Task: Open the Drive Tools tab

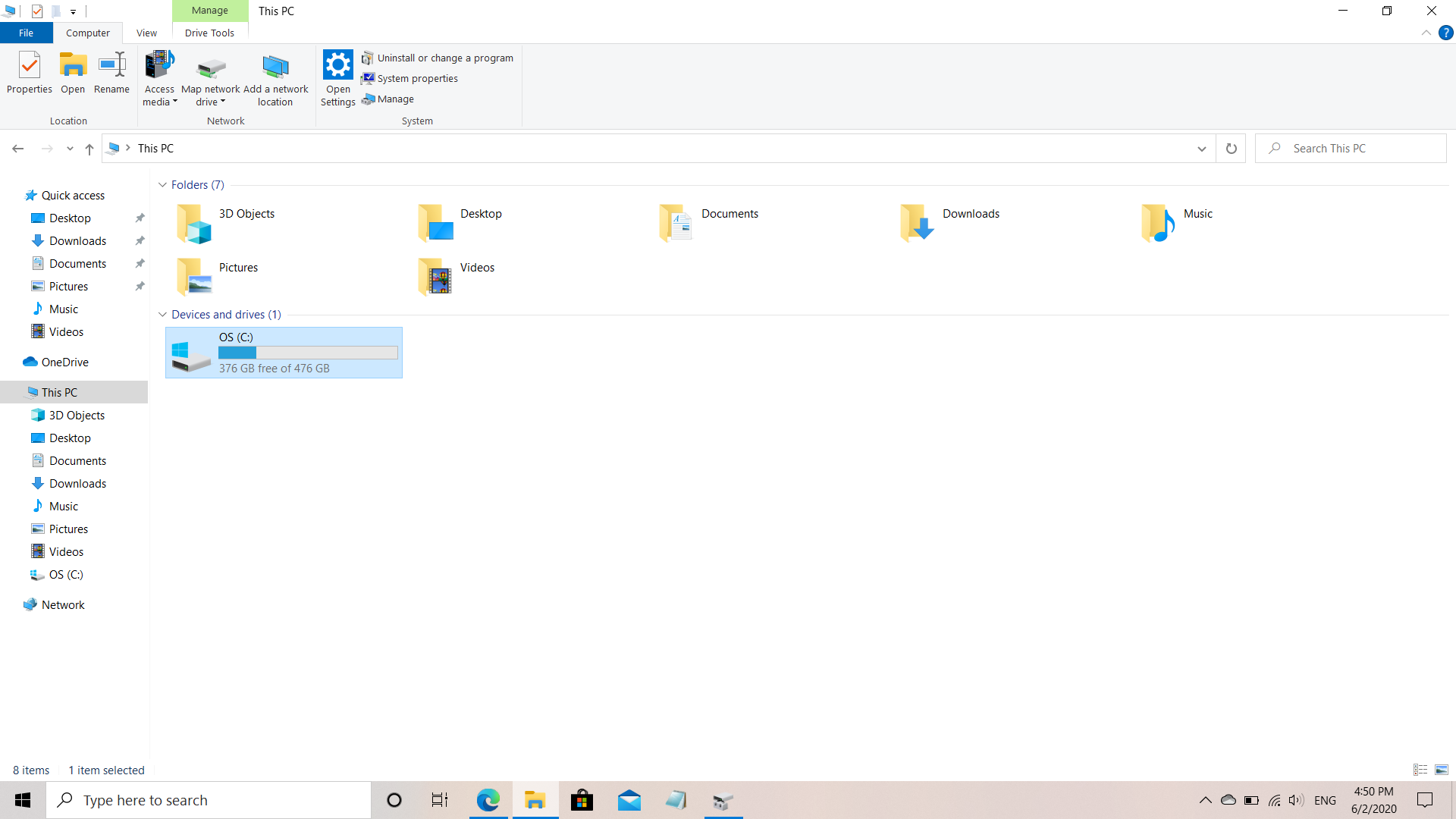Action: click(209, 33)
